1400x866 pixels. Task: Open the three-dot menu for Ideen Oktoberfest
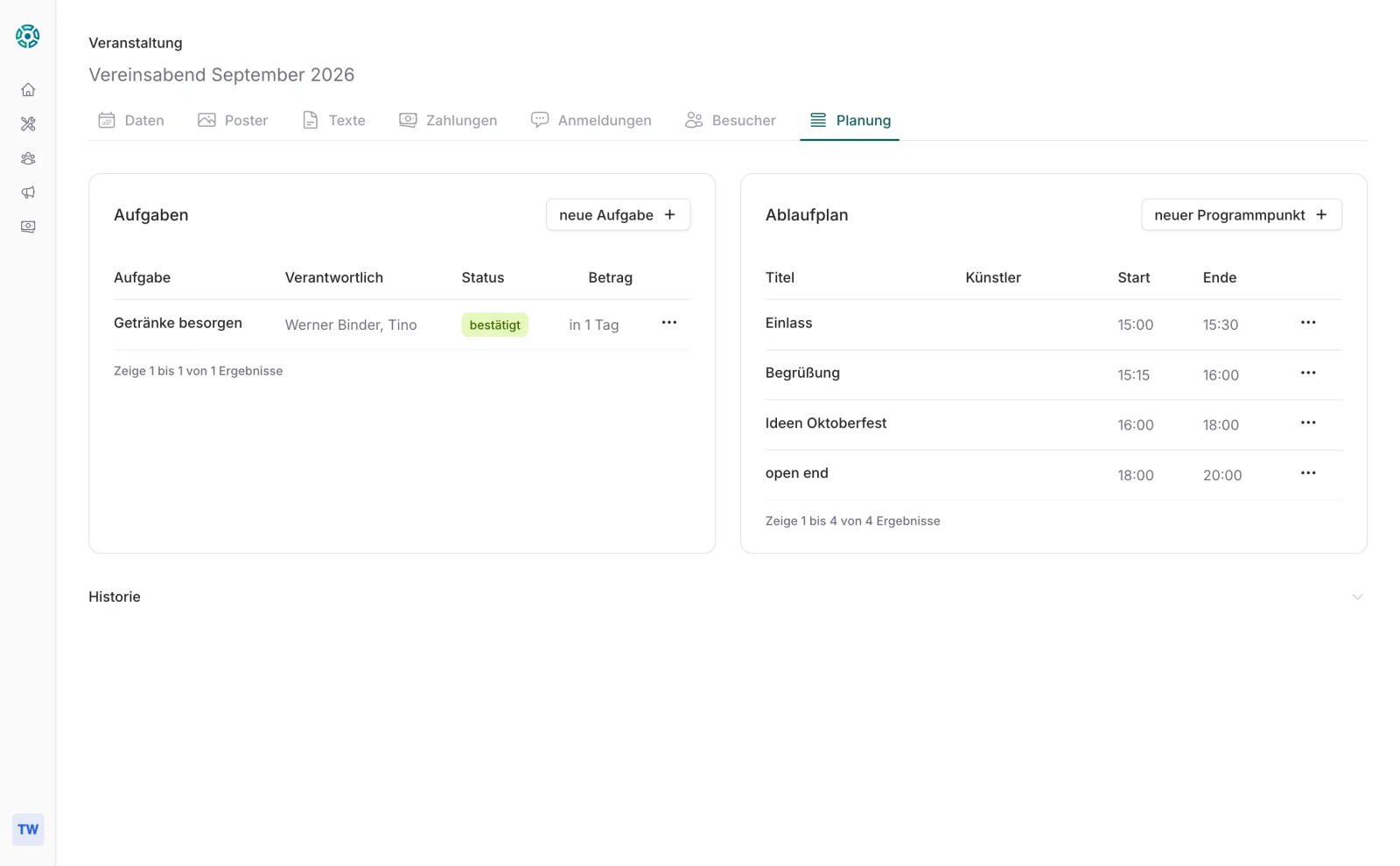[1308, 423]
